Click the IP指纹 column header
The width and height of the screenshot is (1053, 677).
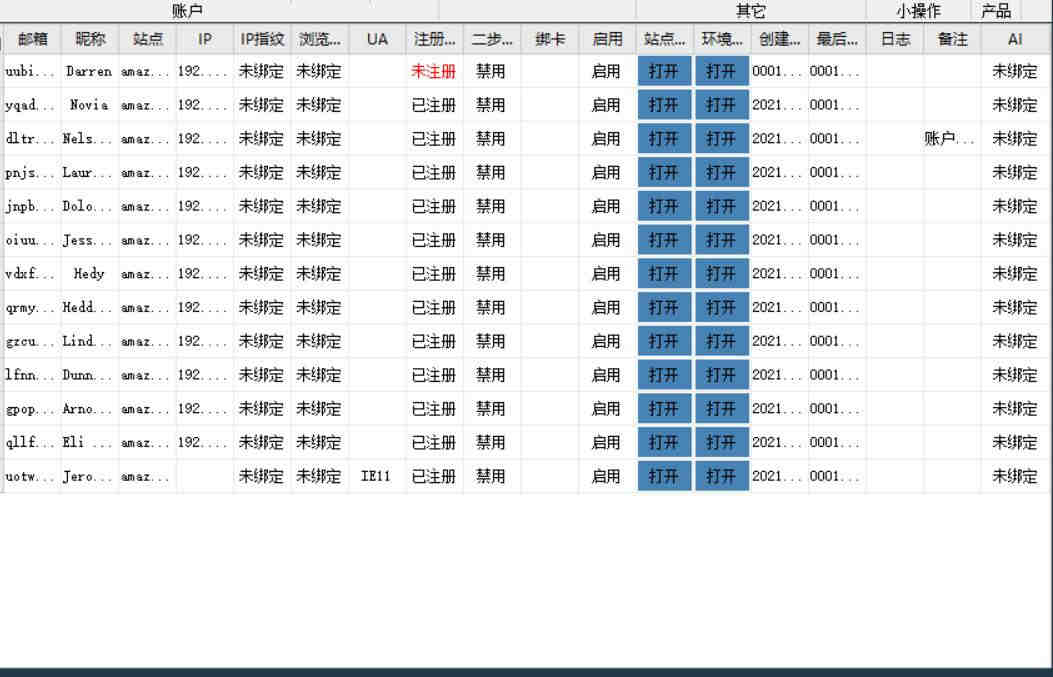coord(263,39)
